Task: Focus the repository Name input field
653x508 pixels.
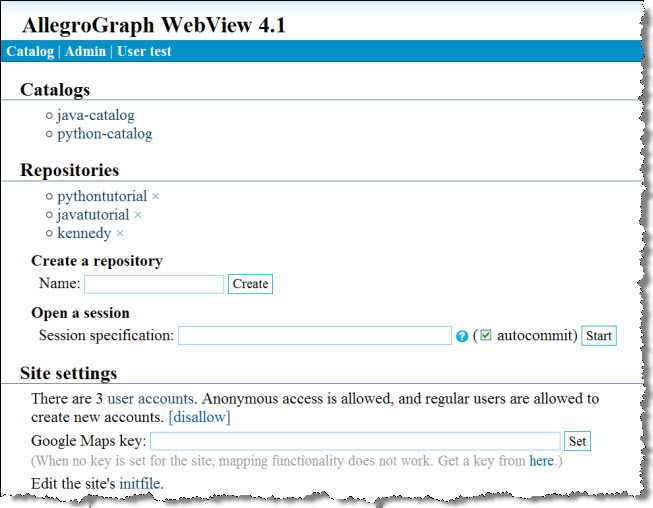Action: pyautogui.click(x=154, y=284)
